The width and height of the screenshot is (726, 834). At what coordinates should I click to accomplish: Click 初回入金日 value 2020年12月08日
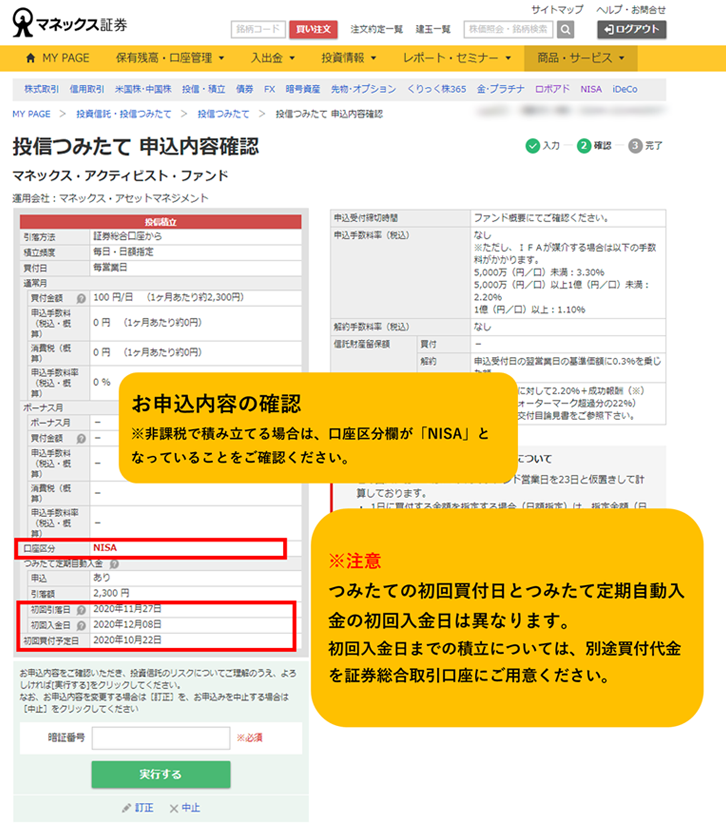[127, 624]
